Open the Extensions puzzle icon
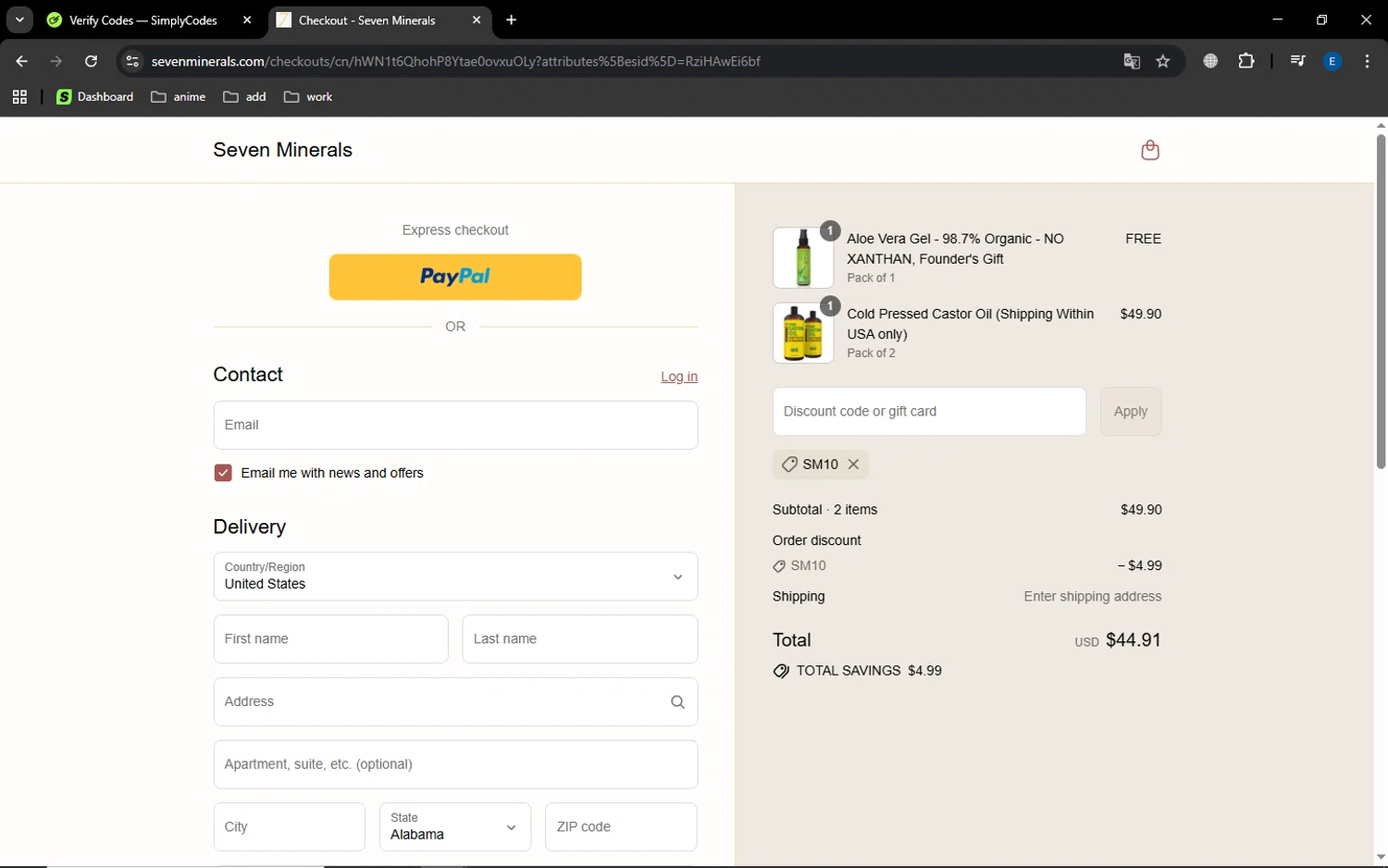 (1246, 61)
